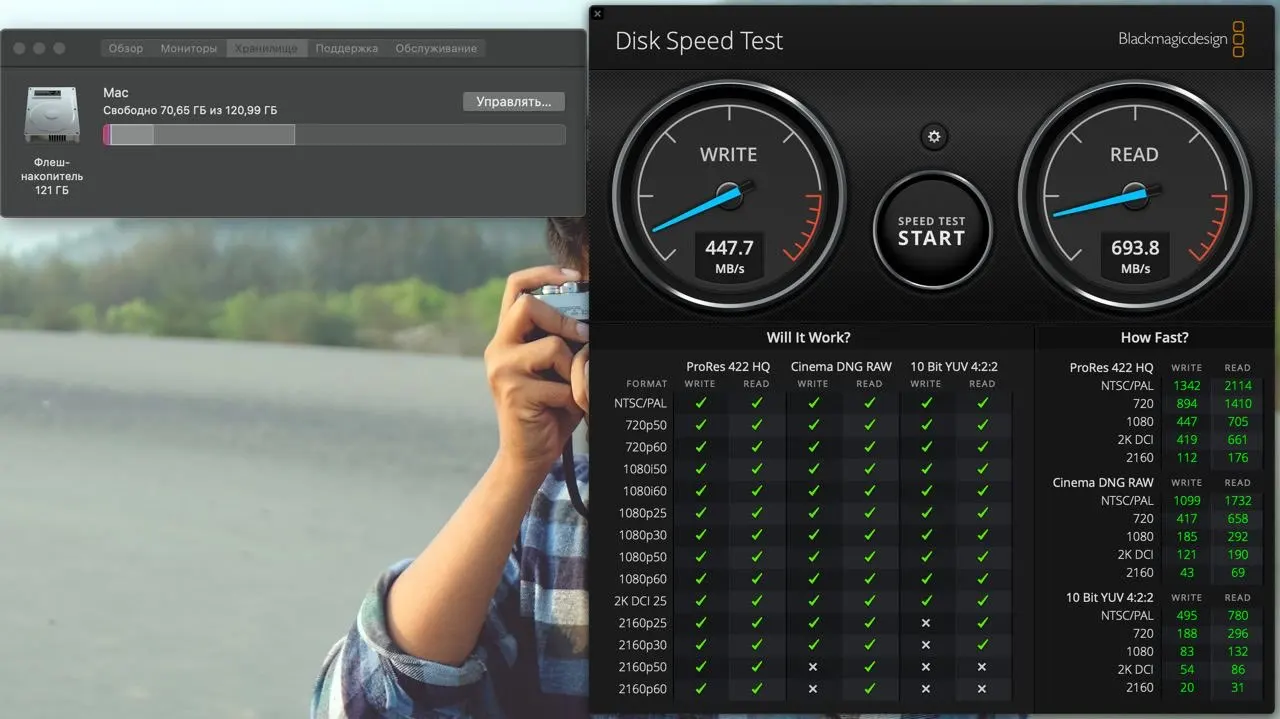The width and height of the screenshot is (1280, 719).
Task: Go to the Обслуживание tab
Action: pyautogui.click(x=436, y=48)
